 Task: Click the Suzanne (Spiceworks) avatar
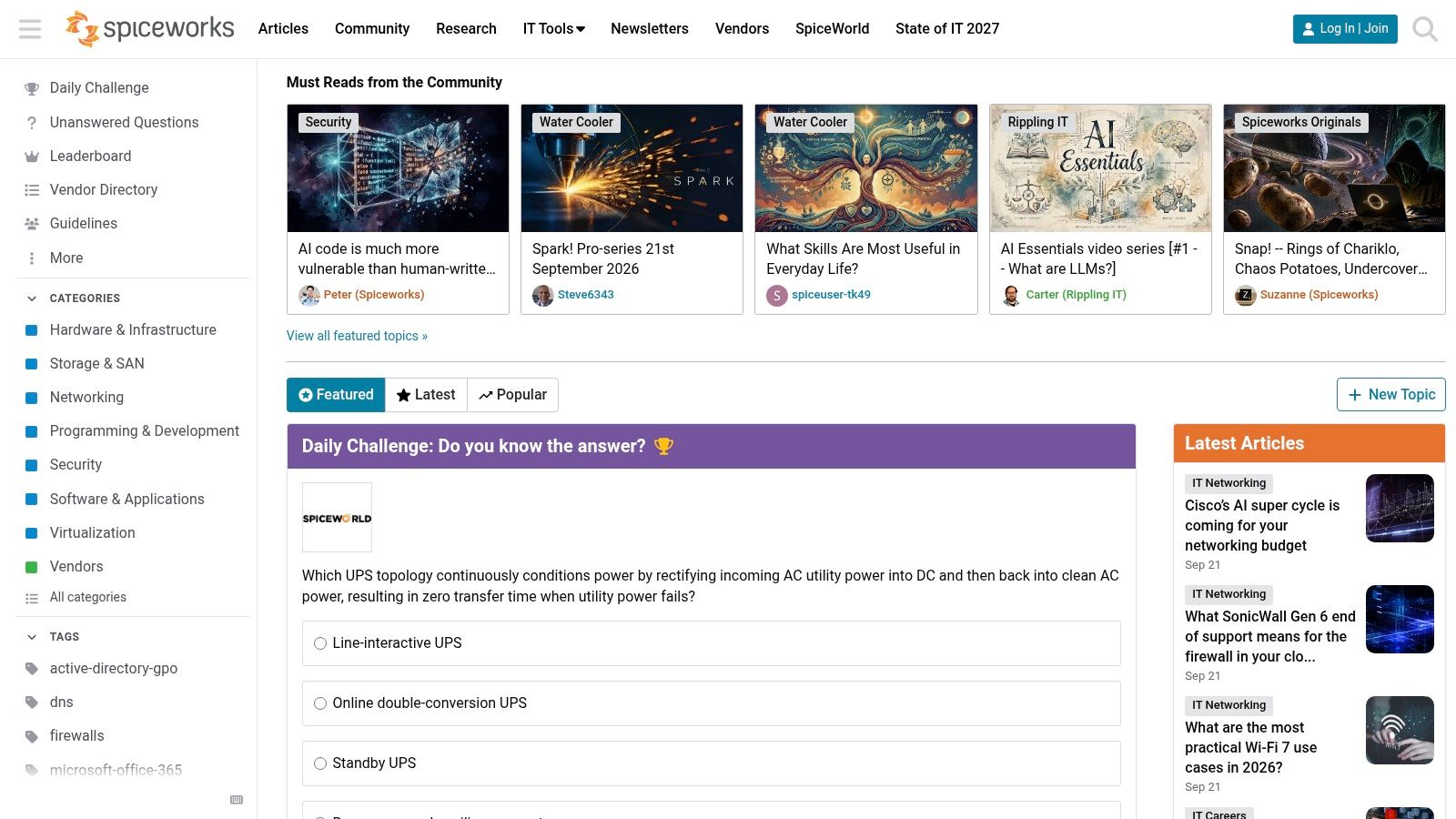[x=1246, y=295]
